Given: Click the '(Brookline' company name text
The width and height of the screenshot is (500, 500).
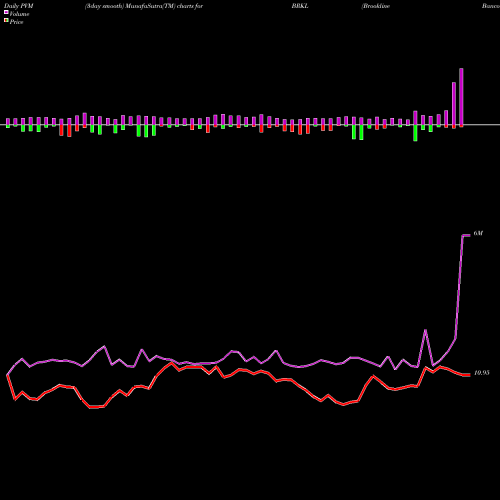Looking at the screenshot, I should point(376,6).
